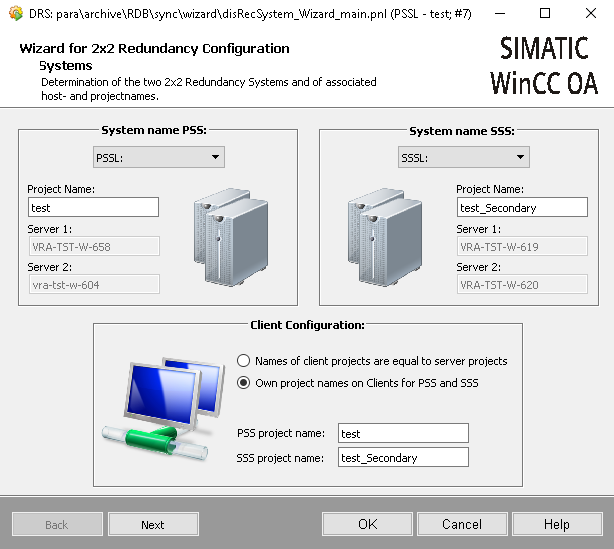Click the DRS window title bar icon
The height and width of the screenshot is (549, 614).
14,14
